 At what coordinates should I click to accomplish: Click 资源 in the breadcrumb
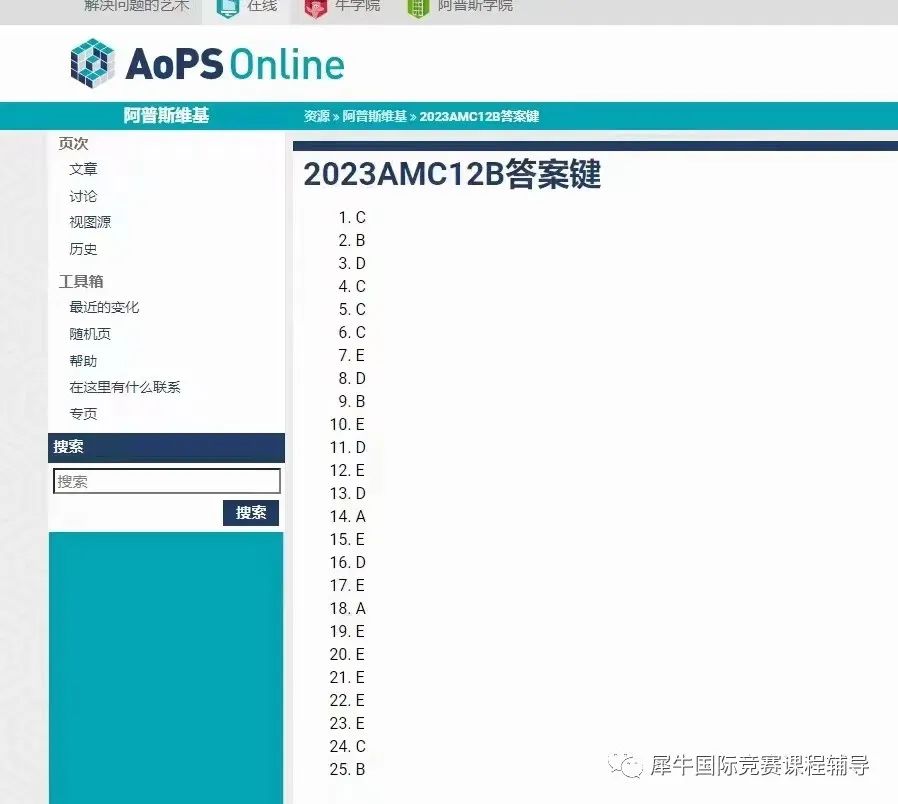tap(316, 116)
